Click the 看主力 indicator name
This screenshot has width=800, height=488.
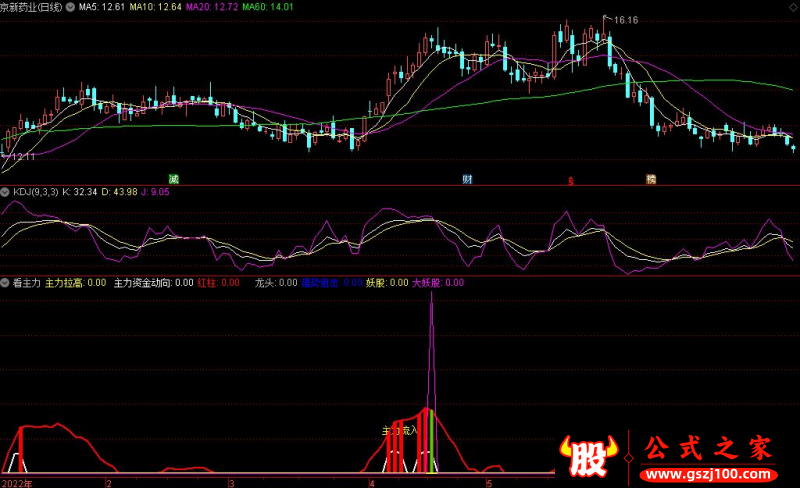pos(26,283)
